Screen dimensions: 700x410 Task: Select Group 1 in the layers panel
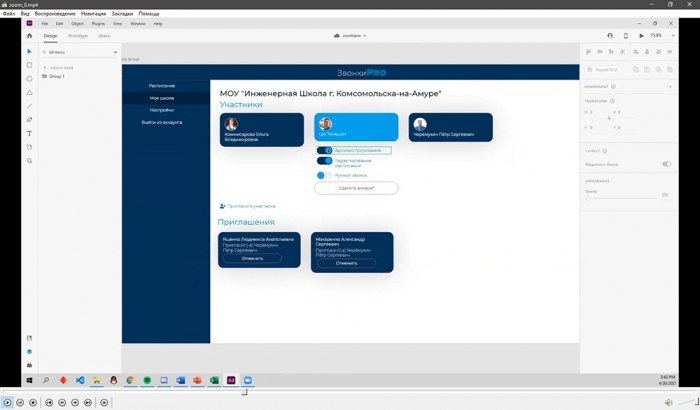56,76
